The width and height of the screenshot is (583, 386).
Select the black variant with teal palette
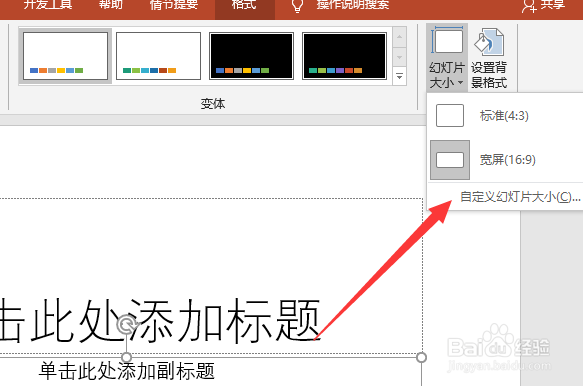345,56
